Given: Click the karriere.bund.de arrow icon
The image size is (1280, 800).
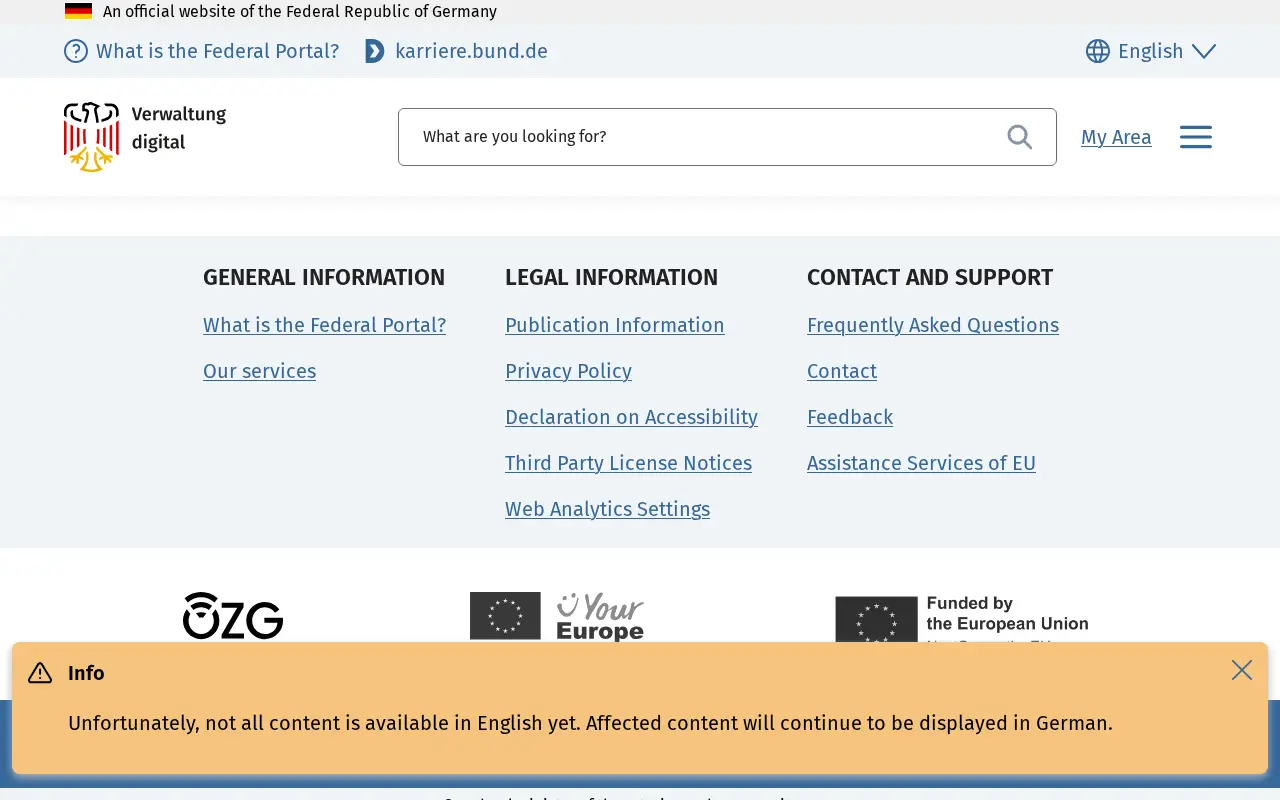Looking at the screenshot, I should coord(375,51).
